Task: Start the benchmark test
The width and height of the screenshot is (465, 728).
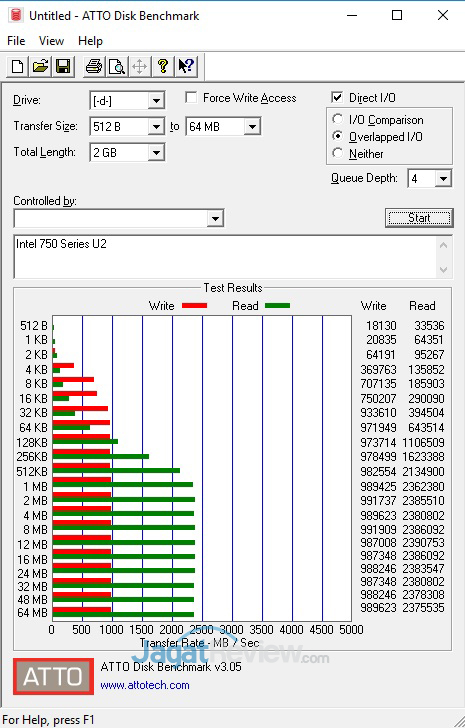Action: tap(419, 218)
